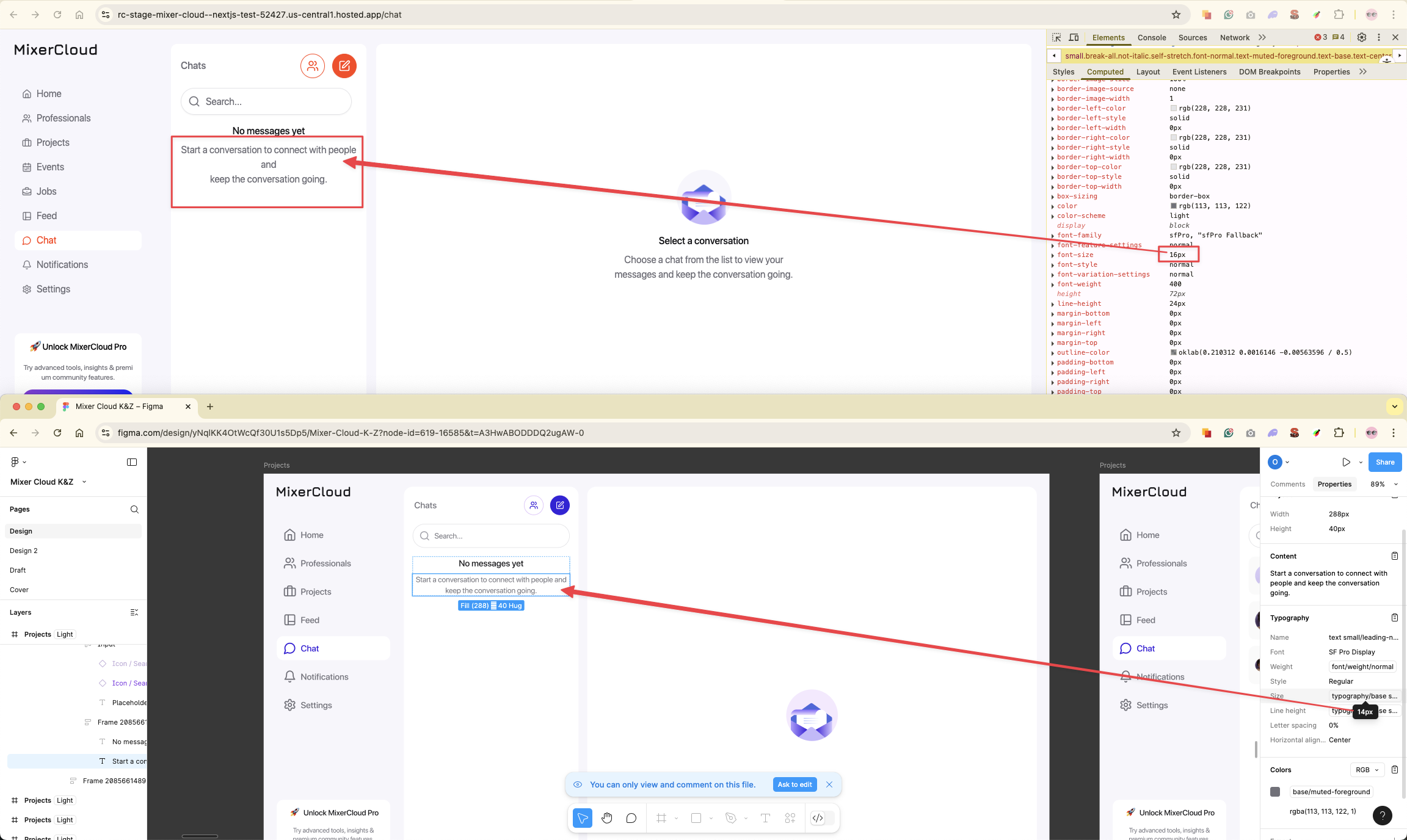This screenshot has height=840, width=1407.
Task: Switch to the Console tab in DevTools
Action: [x=1152, y=37]
